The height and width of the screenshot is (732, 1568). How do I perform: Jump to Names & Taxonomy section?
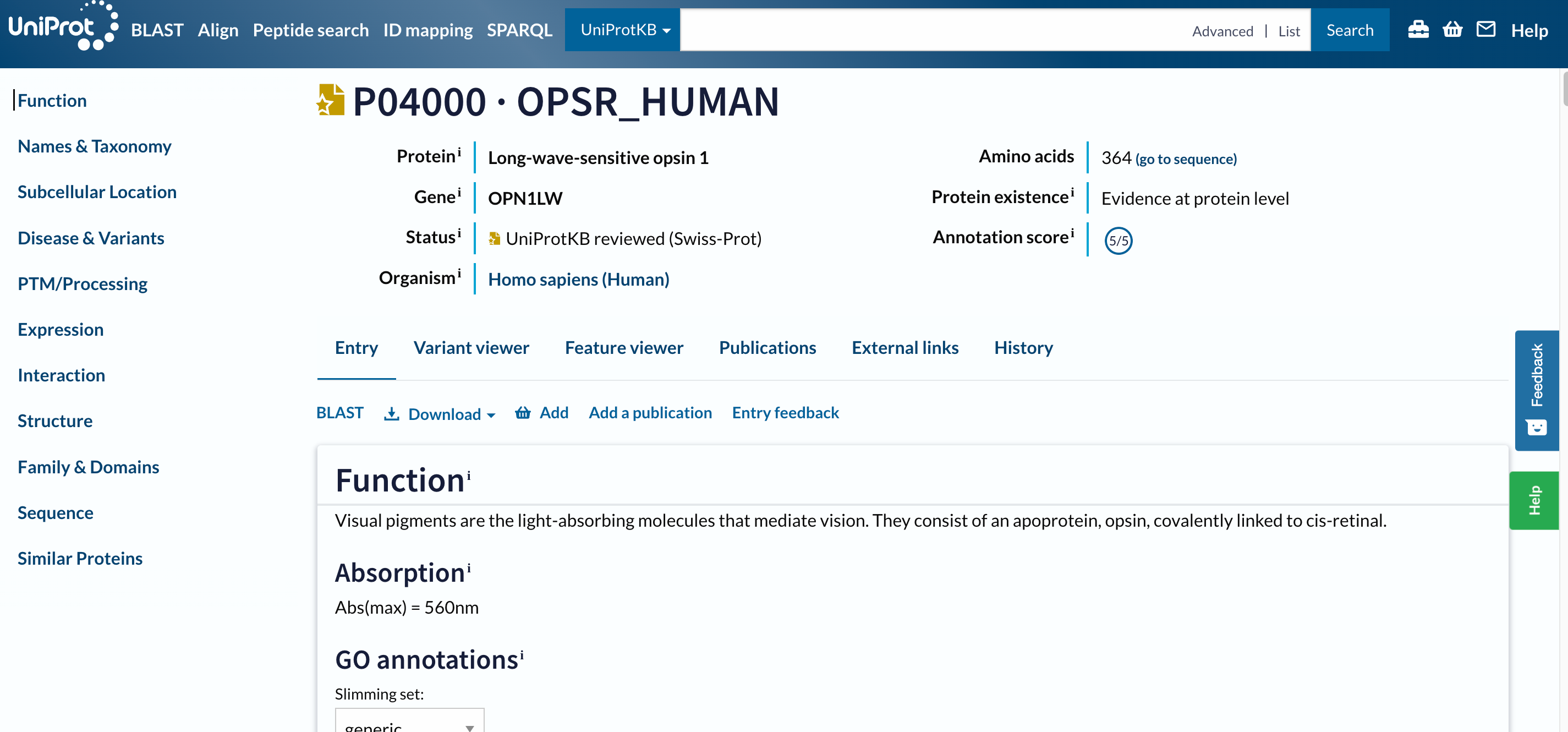(x=94, y=146)
